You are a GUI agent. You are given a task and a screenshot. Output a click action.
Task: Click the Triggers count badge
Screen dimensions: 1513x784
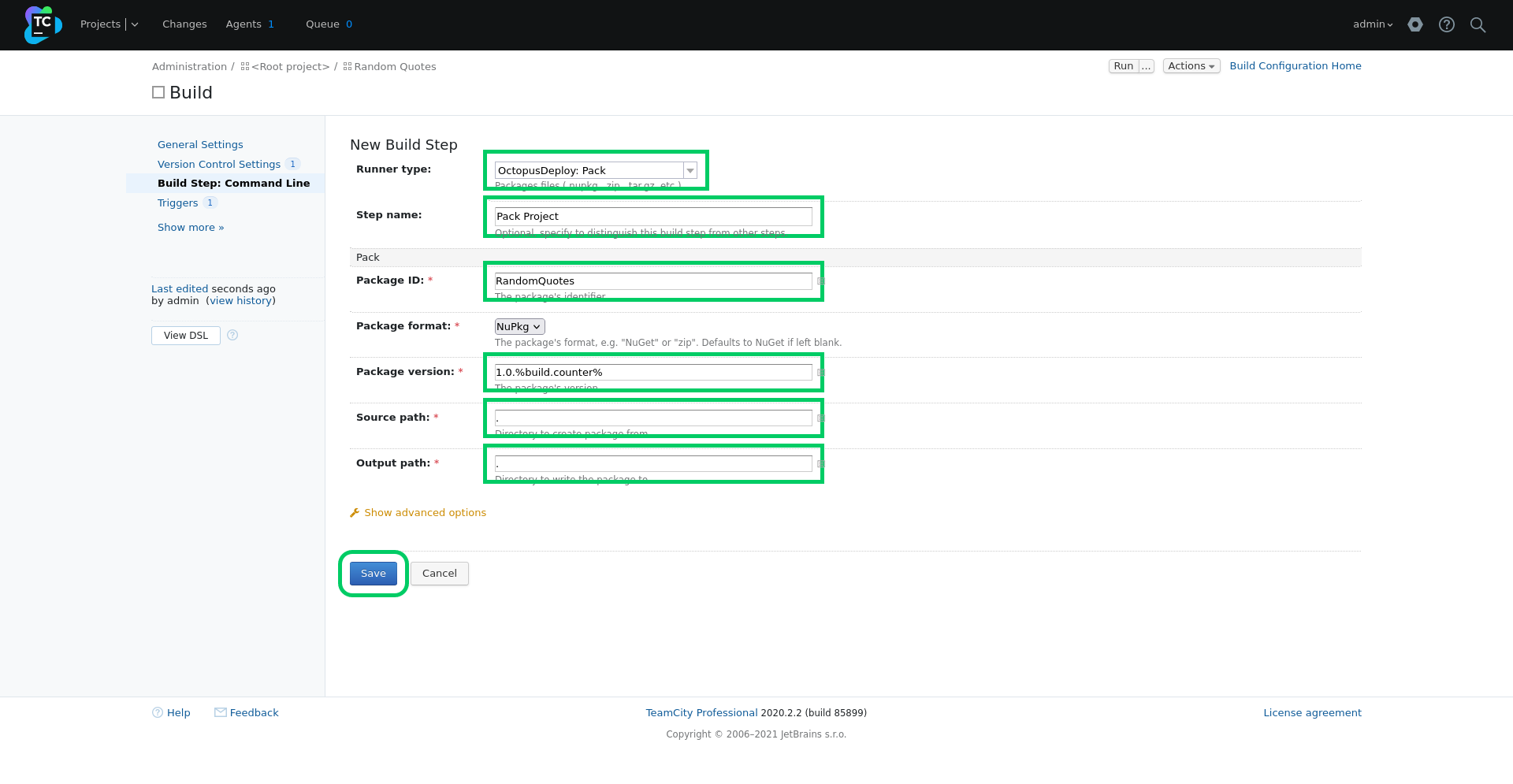point(210,203)
